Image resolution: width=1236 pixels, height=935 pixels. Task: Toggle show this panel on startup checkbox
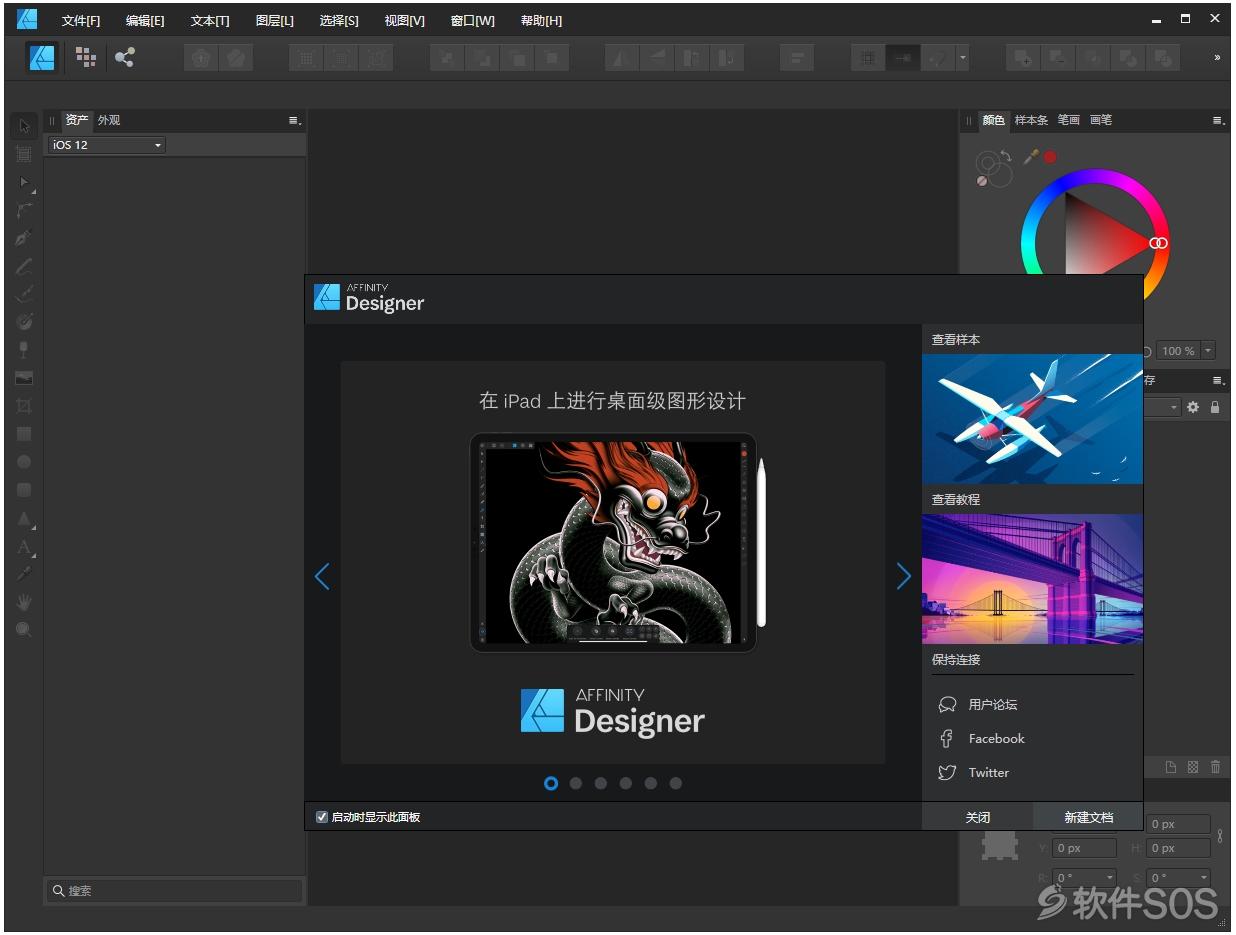(x=322, y=817)
